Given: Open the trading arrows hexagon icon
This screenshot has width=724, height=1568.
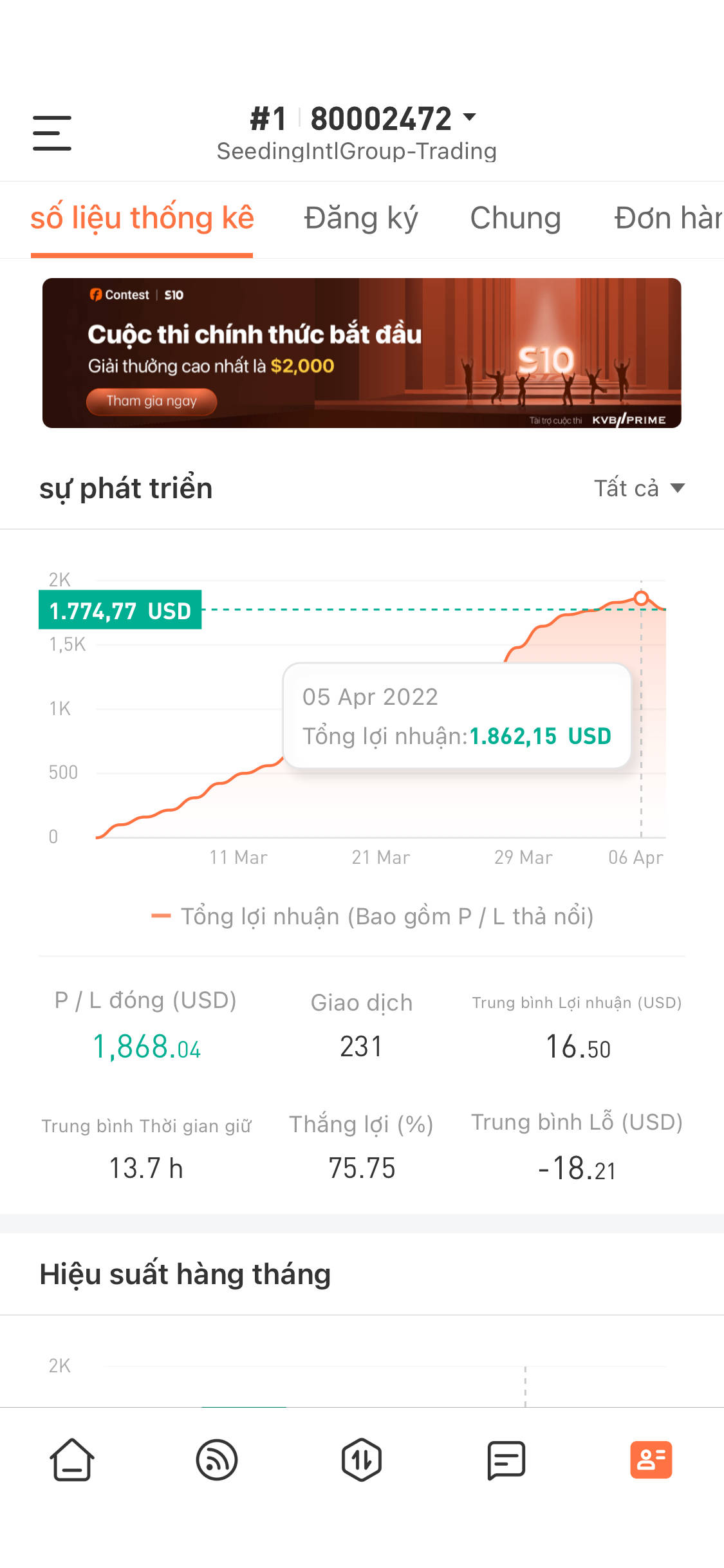Looking at the screenshot, I should (x=362, y=1460).
